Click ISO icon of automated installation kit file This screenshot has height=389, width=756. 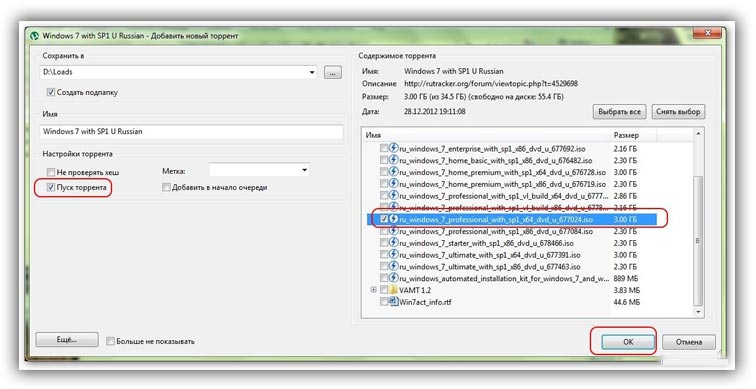(393, 278)
